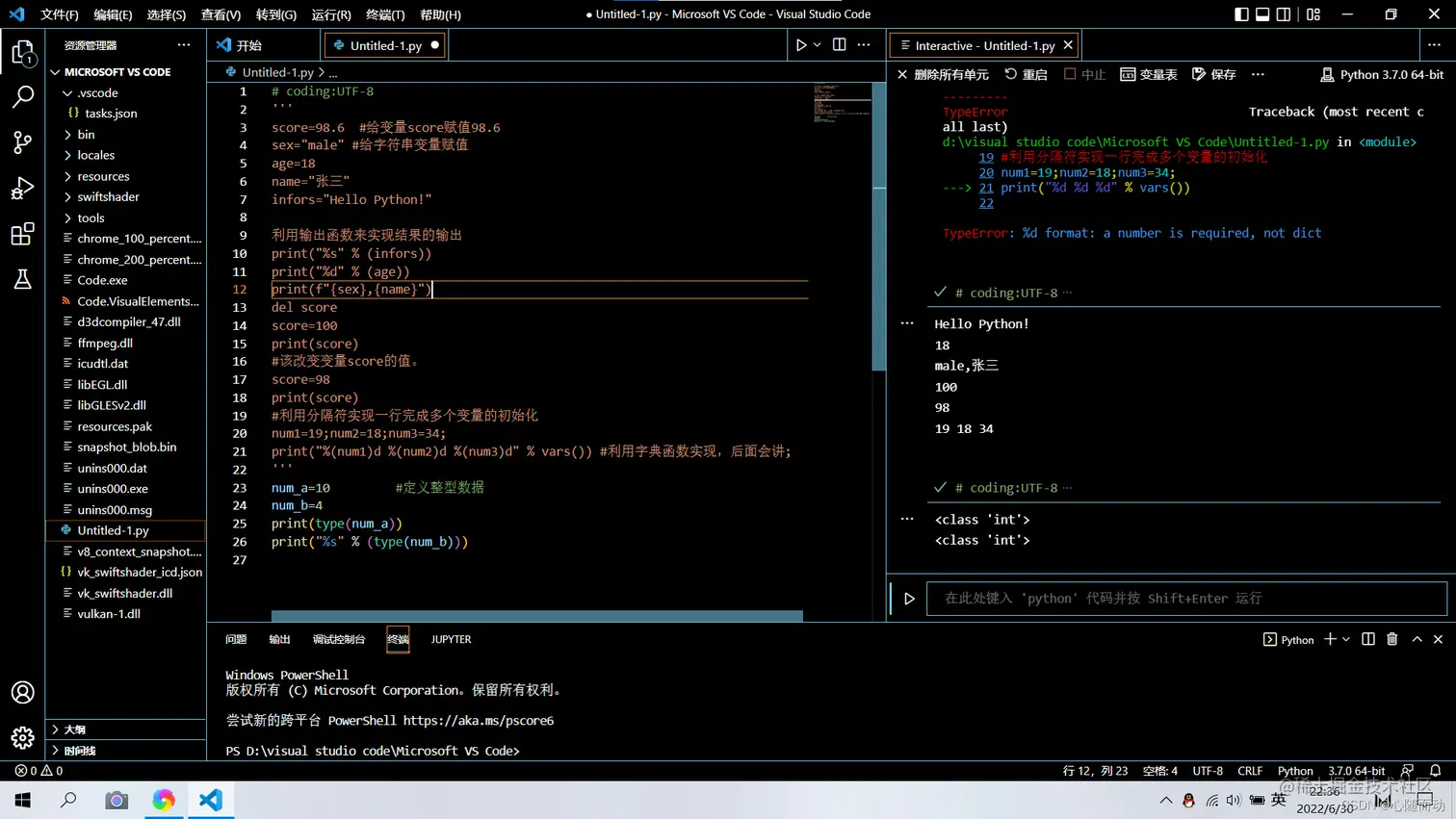Open Explorer panel more actions ellipsis
Viewport: 1456px width, 819px height.
[x=184, y=45]
